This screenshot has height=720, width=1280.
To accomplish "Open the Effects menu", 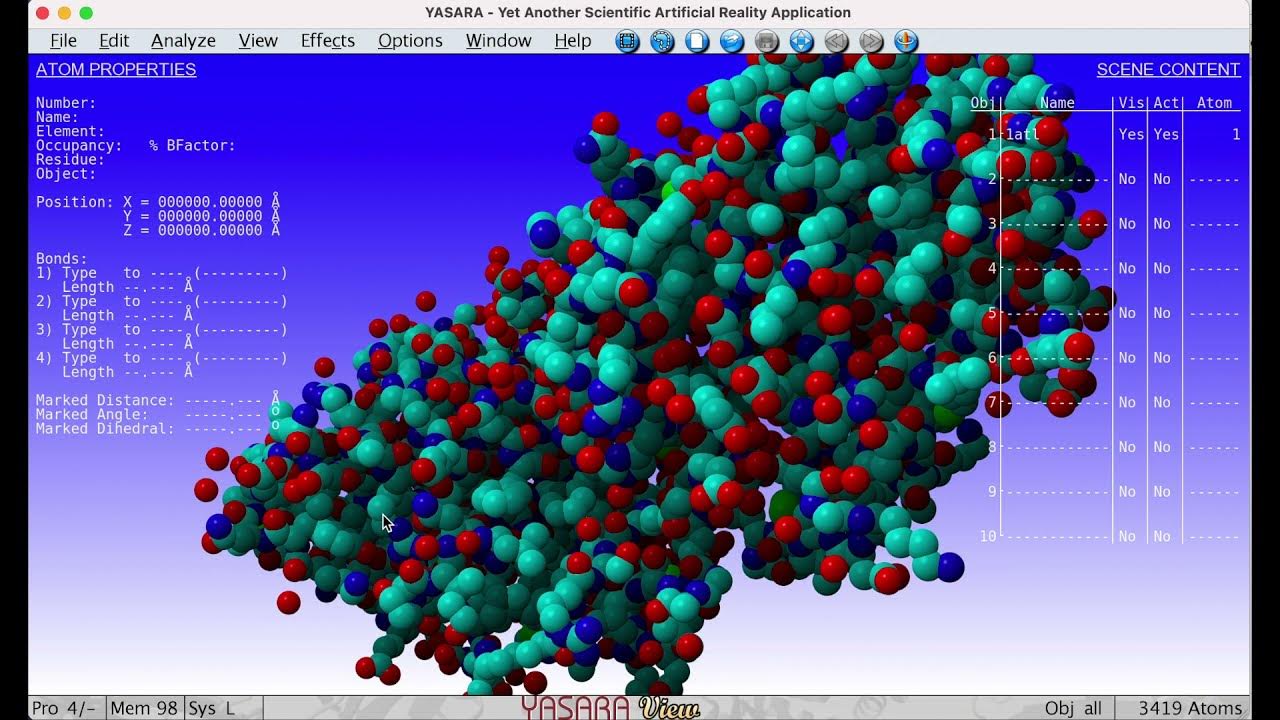I will click(x=327, y=40).
